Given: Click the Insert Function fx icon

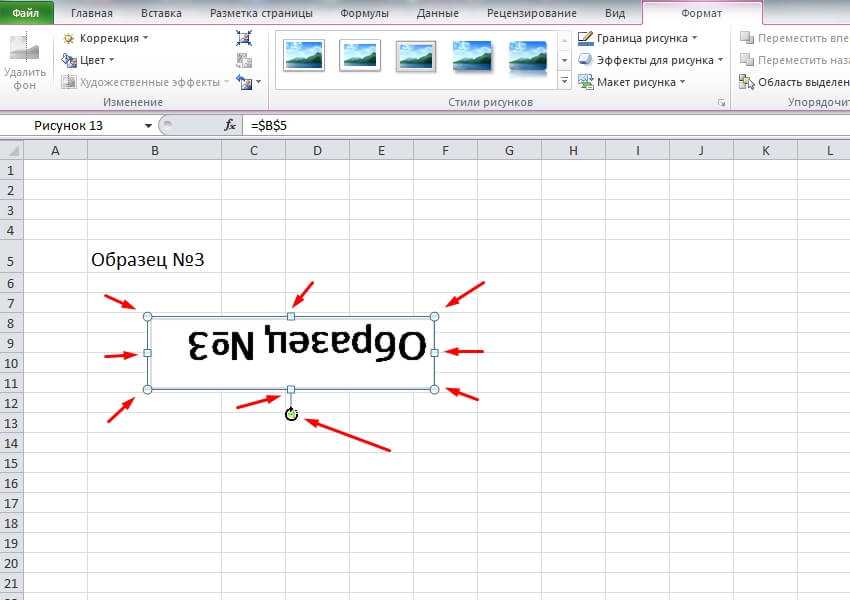Looking at the screenshot, I should pos(230,126).
